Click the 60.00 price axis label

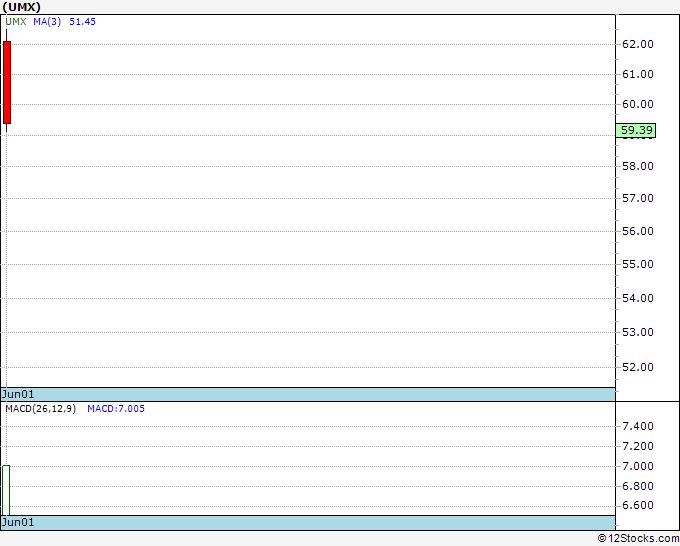638,104
